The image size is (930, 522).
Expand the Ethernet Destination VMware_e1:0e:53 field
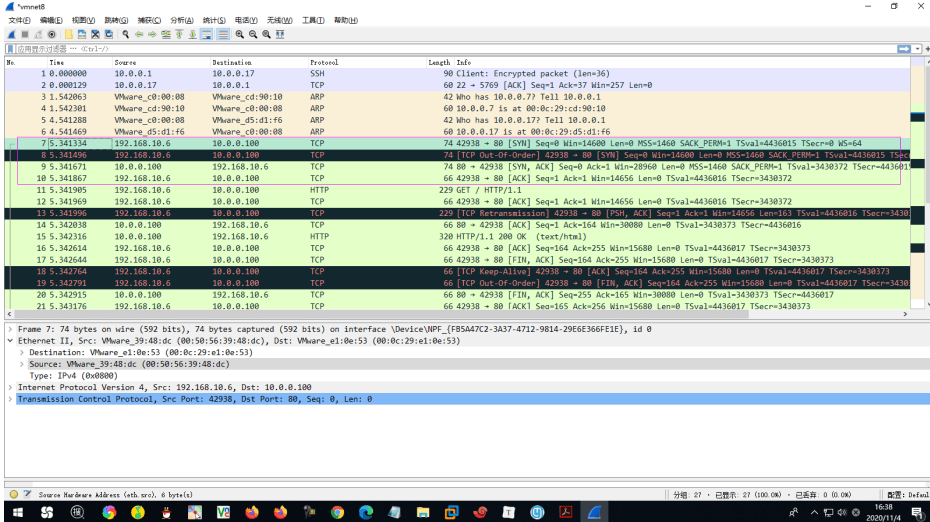coord(22,352)
